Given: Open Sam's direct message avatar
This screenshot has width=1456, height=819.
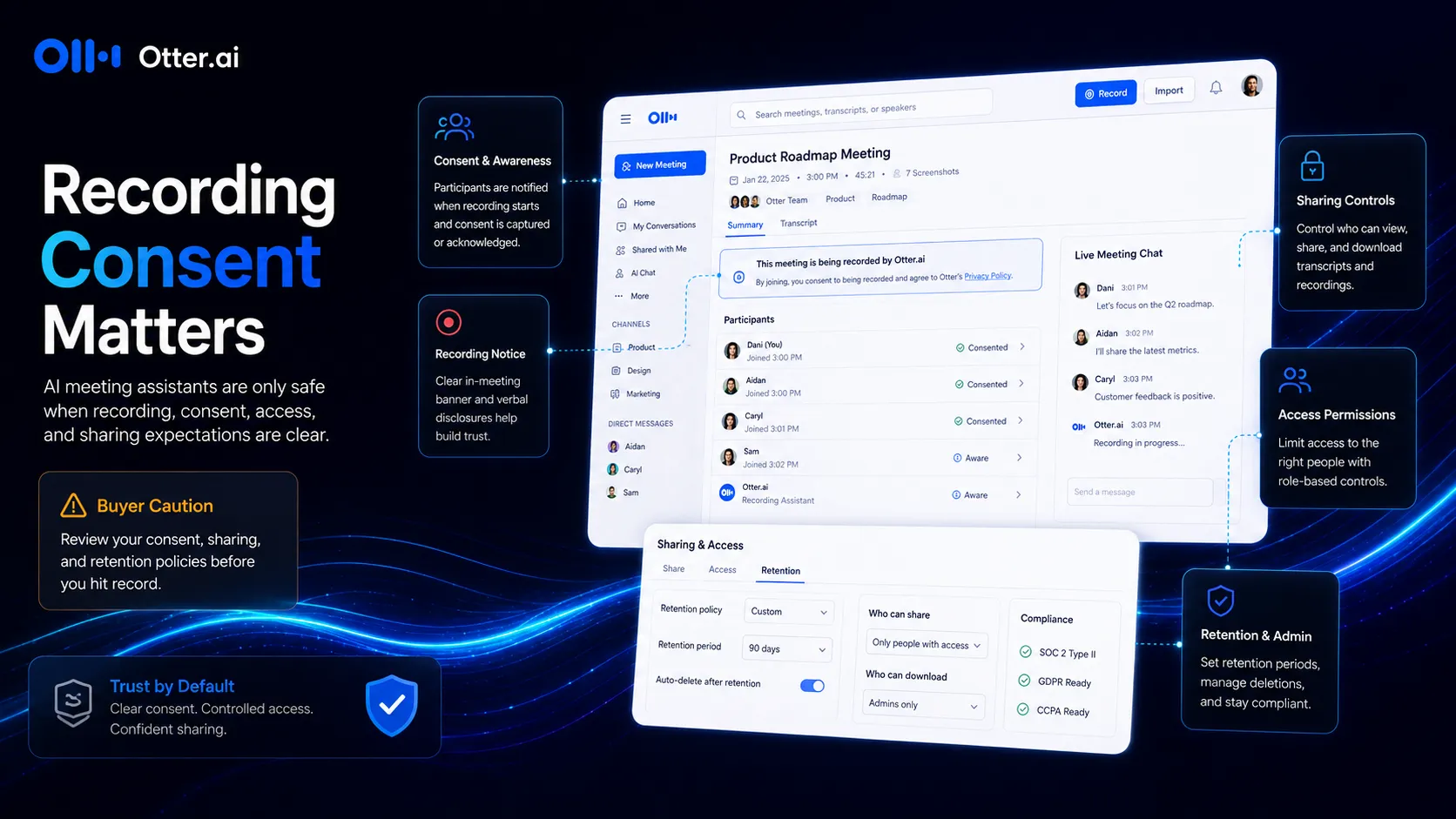Looking at the screenshot, I should [611, 493].
